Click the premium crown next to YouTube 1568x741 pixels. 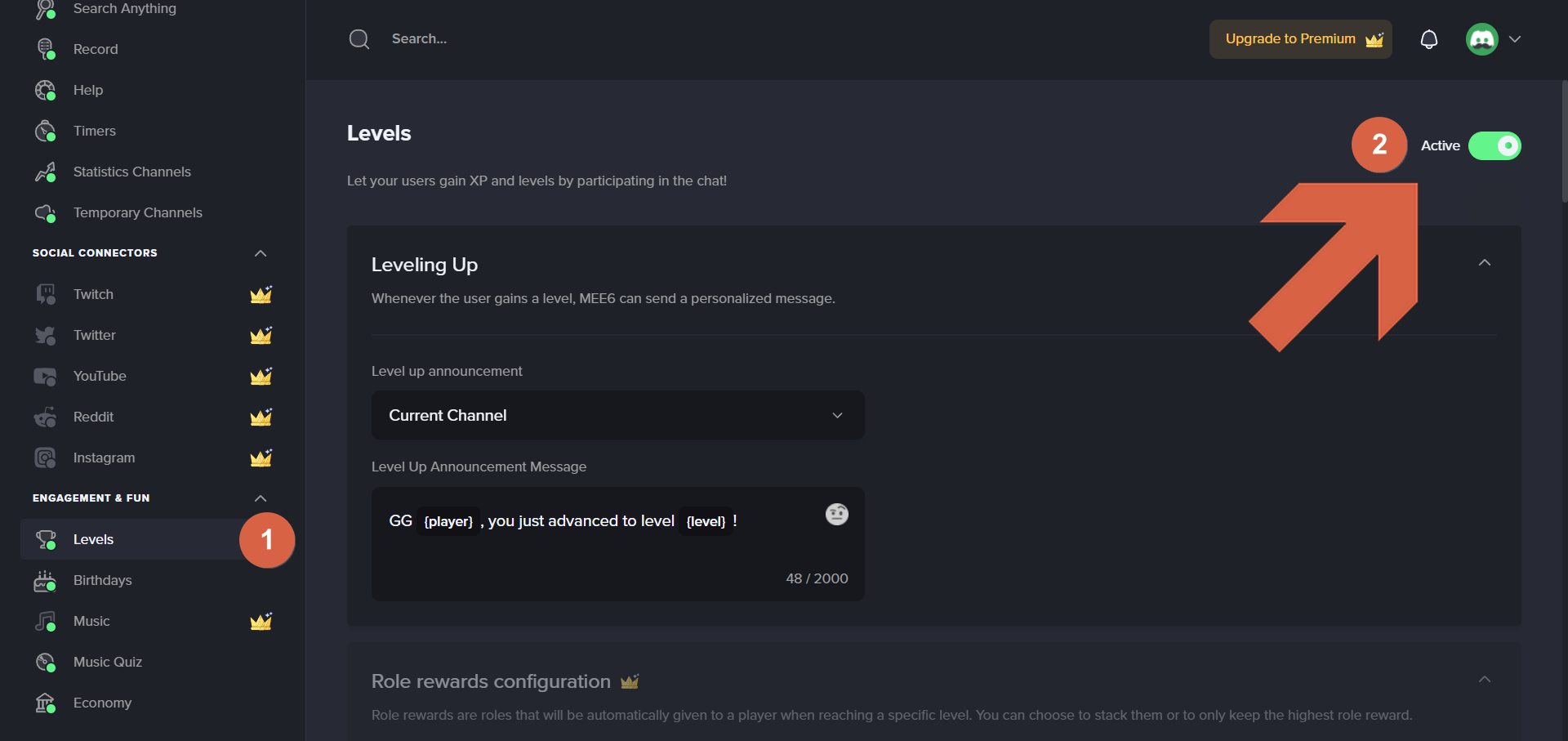(x=261, y=376)
